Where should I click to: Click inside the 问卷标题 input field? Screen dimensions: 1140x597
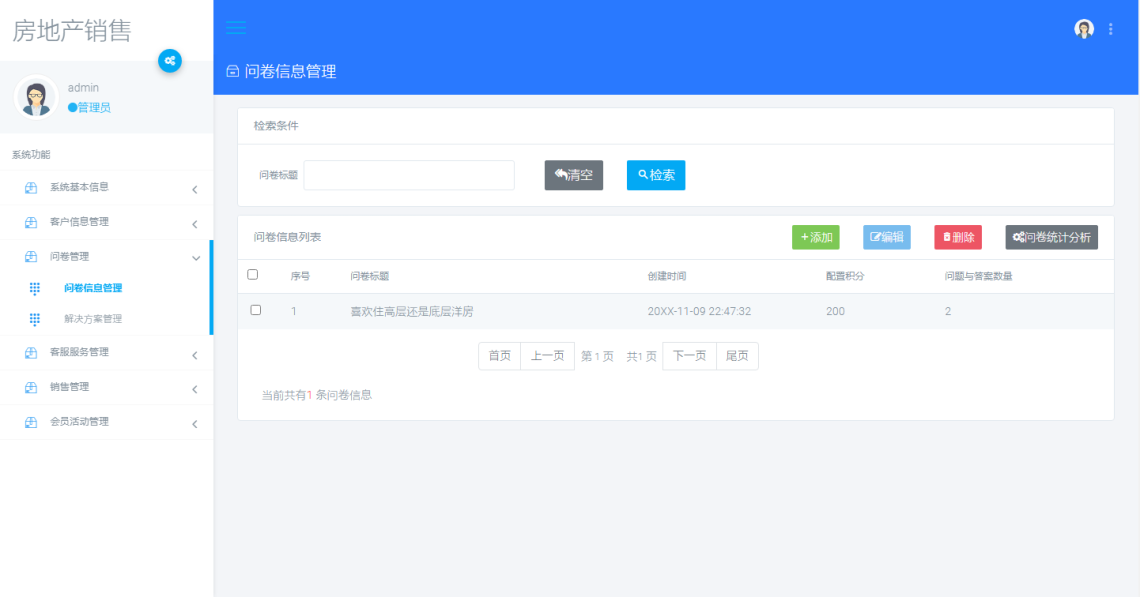408,175
